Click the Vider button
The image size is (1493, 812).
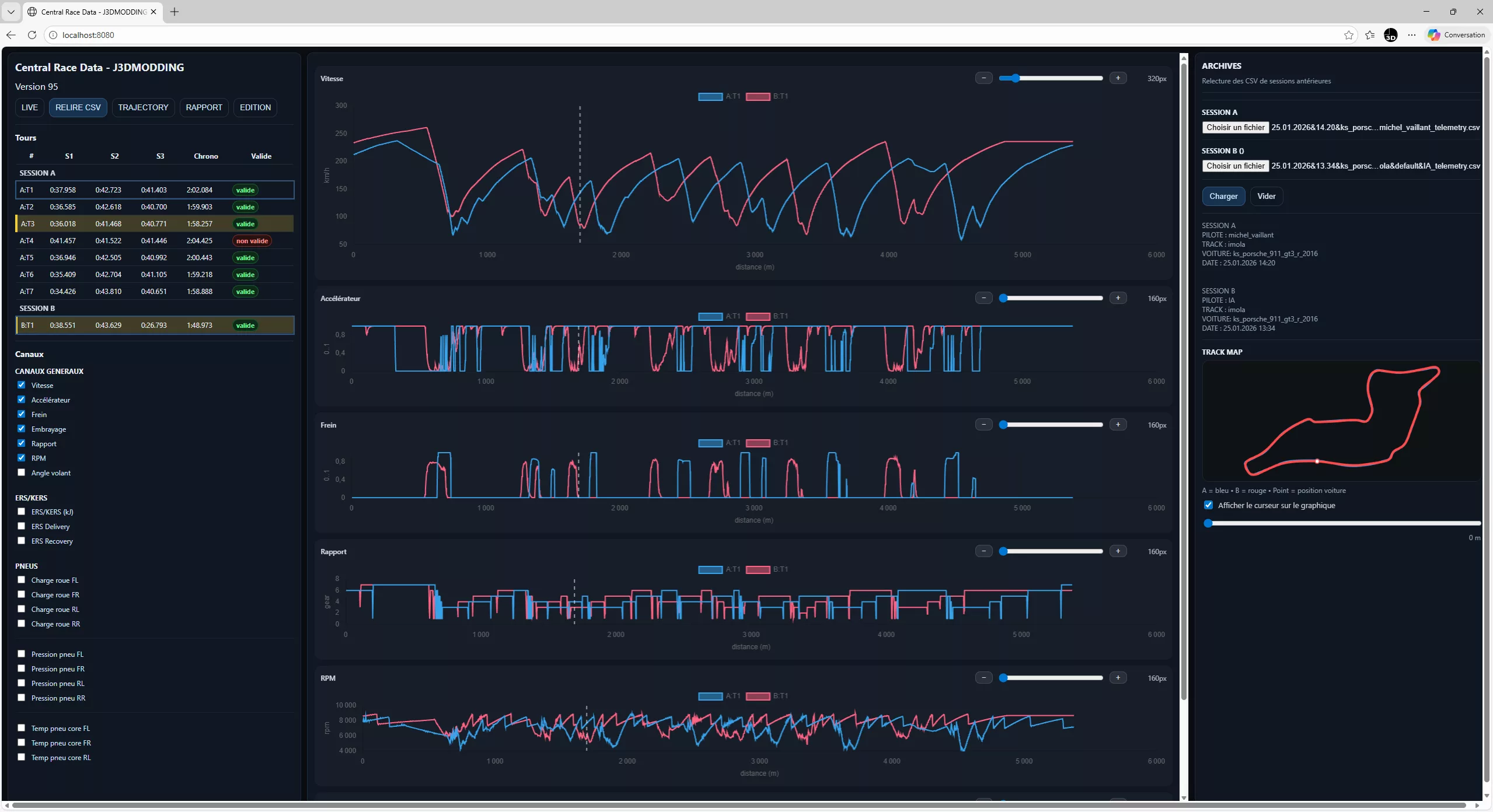click(1266, 196)
